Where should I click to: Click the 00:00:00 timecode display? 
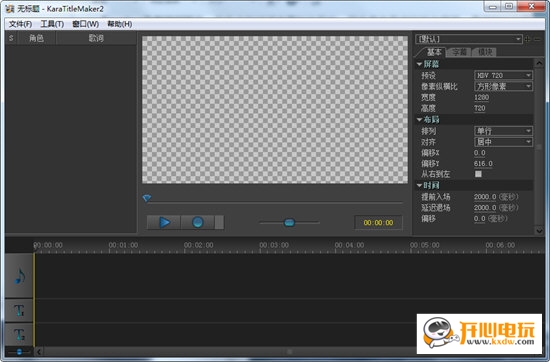point(378,223)
